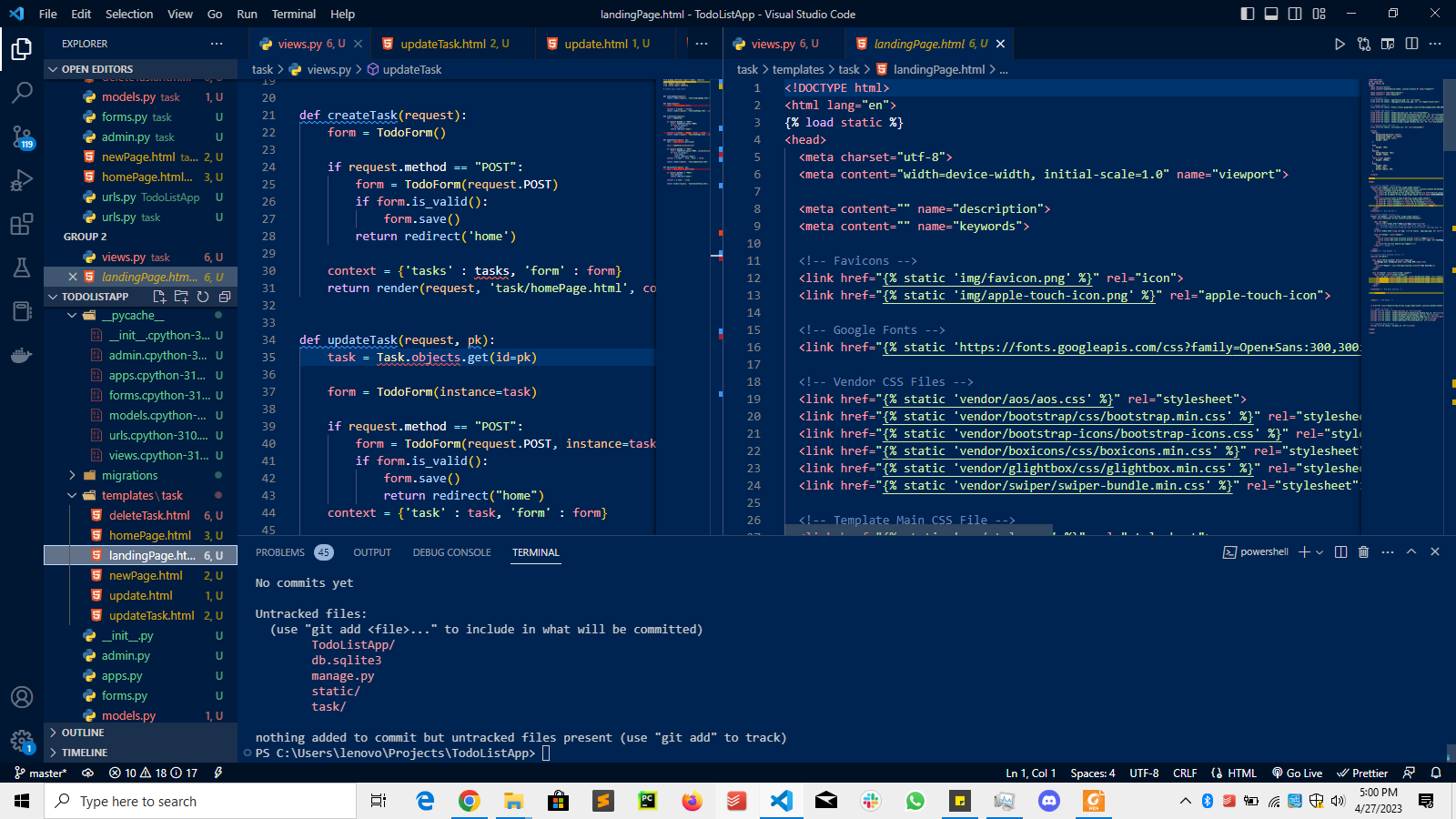Run the Python file via the play icon

(x=1340, y=43)
